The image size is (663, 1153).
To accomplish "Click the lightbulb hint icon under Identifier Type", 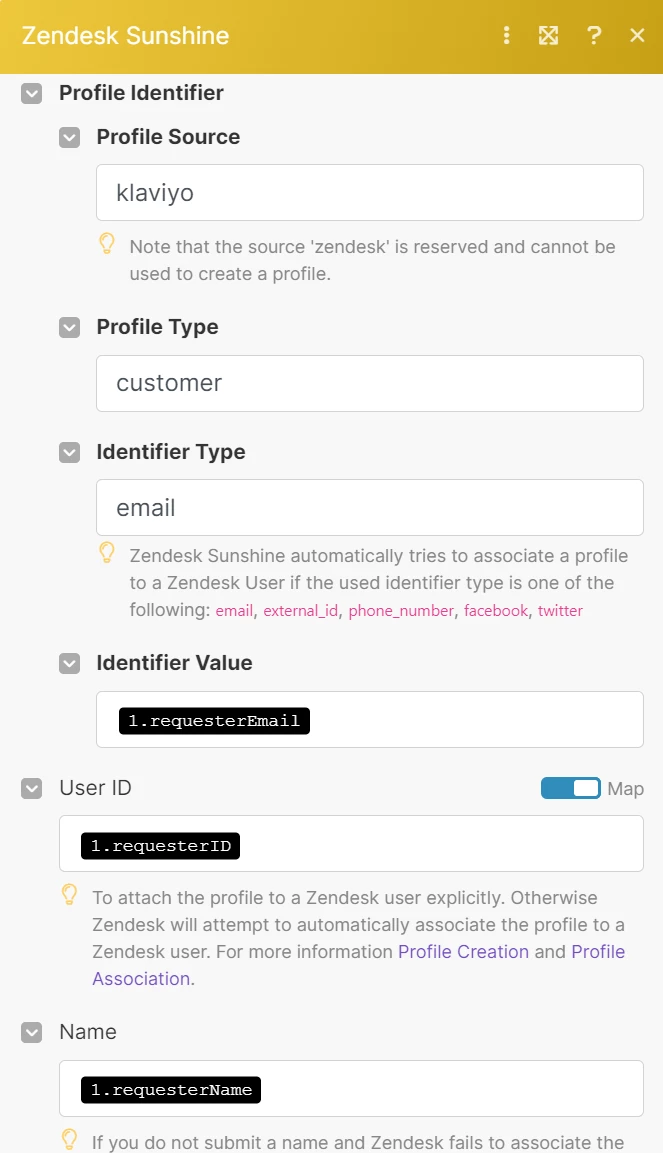I will pos(107,553).
